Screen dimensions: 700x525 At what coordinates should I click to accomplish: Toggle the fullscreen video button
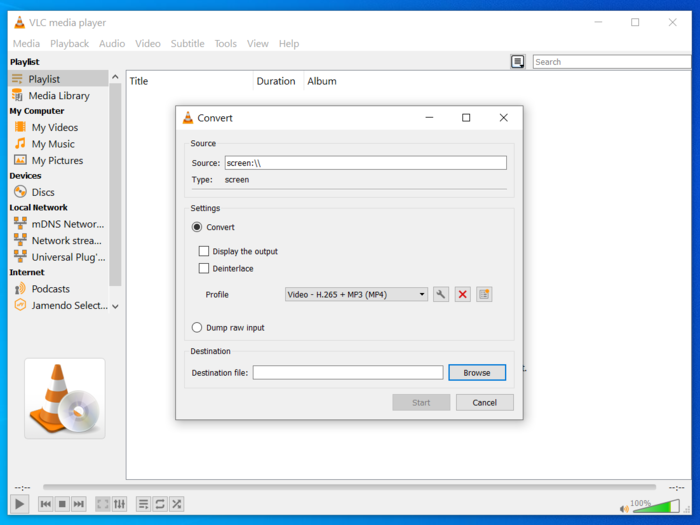coord(103,504)
